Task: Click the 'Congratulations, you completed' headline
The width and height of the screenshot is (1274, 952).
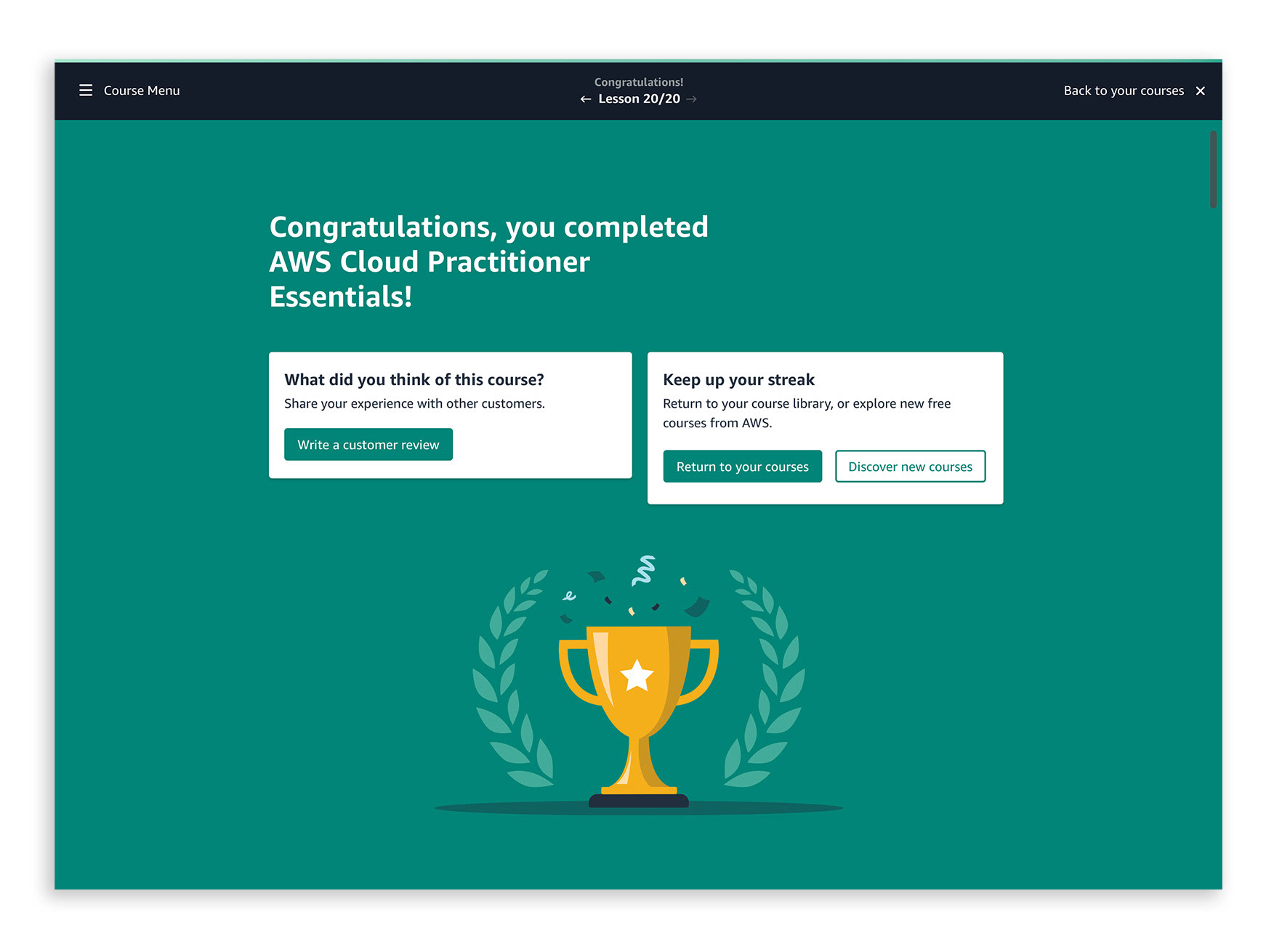Action: point(488,262)
